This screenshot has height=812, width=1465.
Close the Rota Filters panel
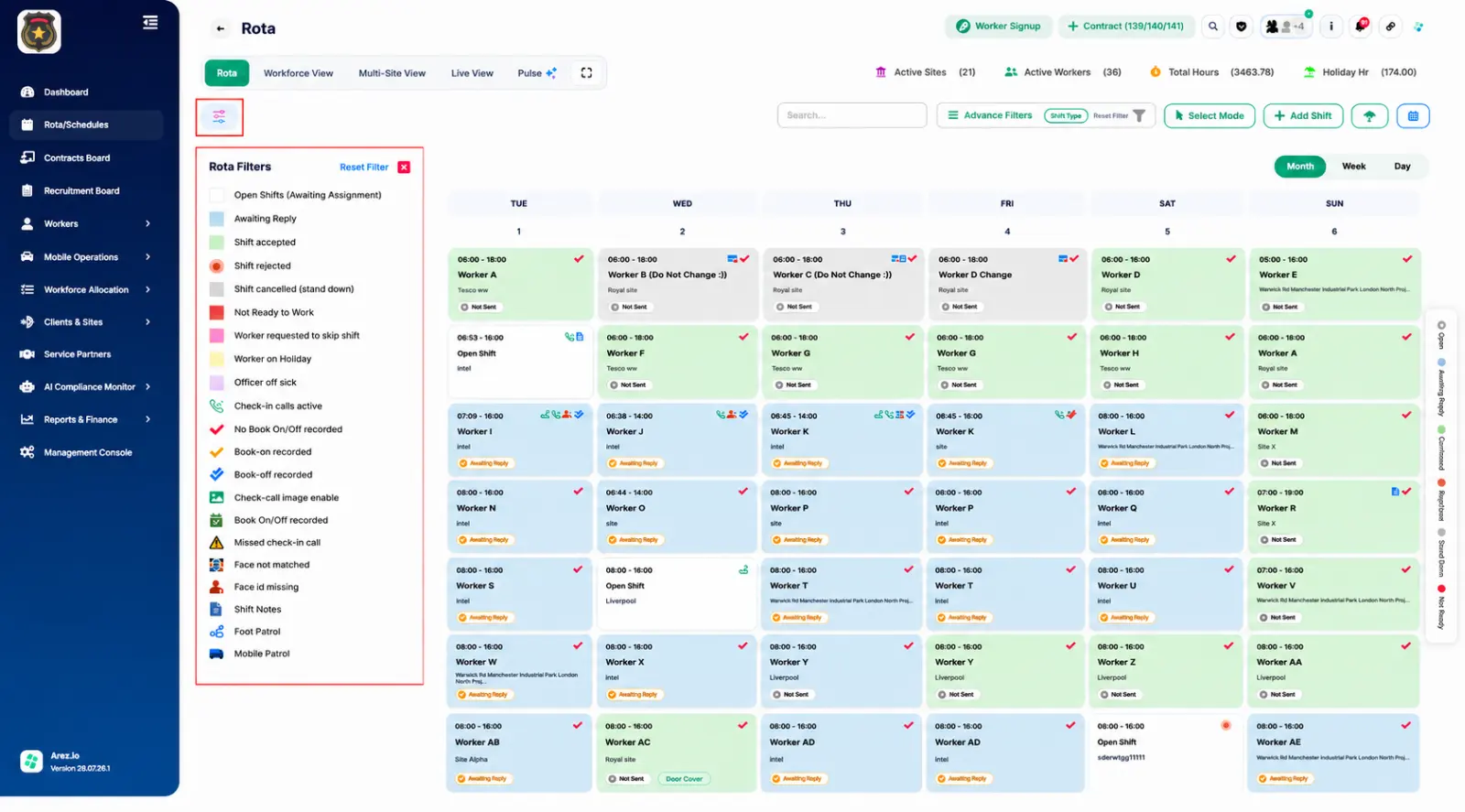tap(404, 168)
